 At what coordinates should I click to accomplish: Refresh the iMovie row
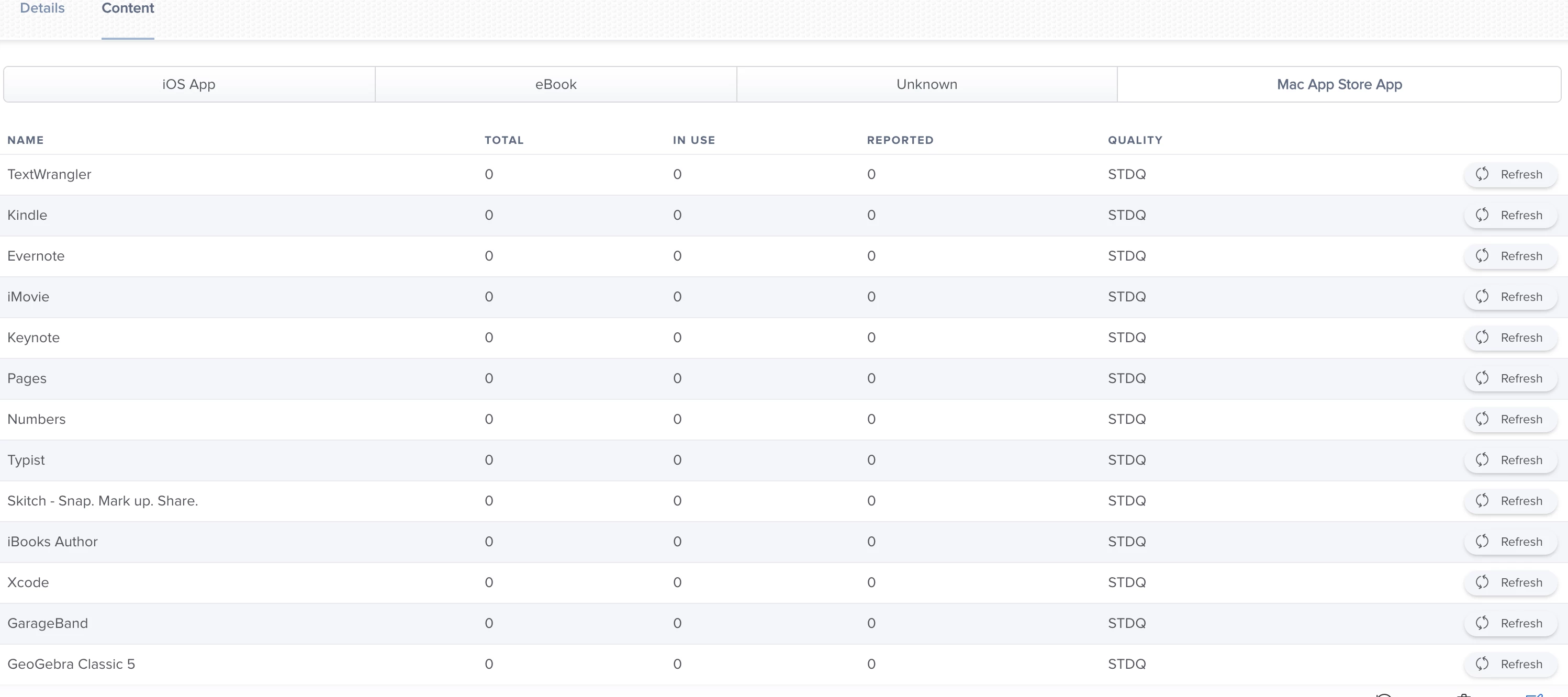pos(1510,297)
